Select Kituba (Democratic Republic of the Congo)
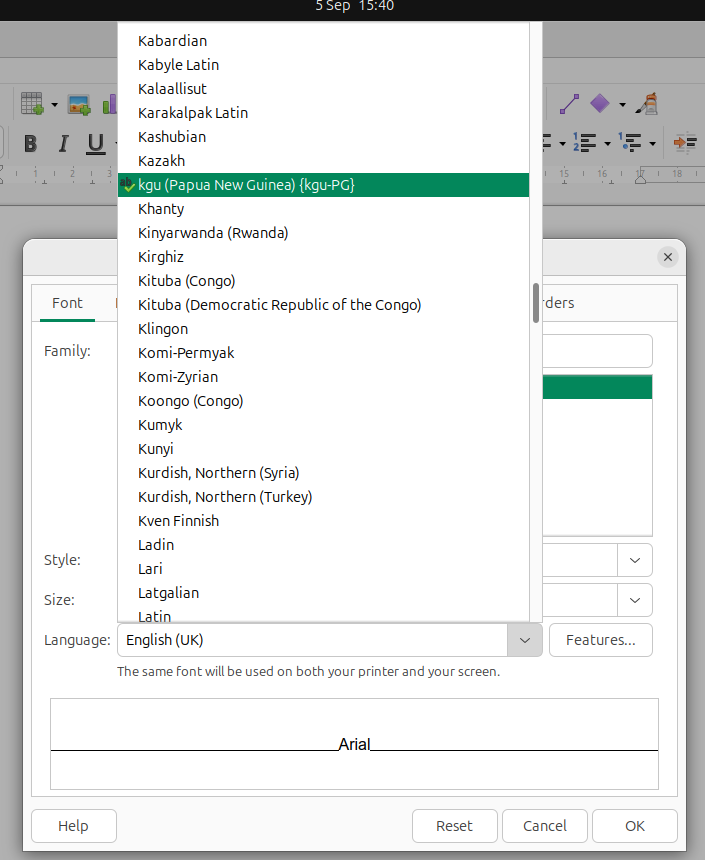This screenshot has height=860, width=705. pyautogui.click(x=323, y=305)
